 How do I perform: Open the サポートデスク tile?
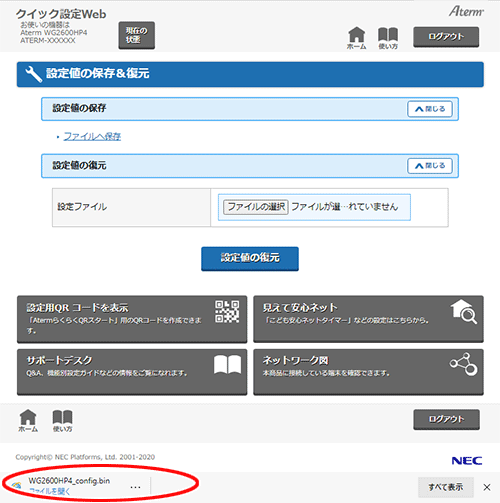click(132, 372)
